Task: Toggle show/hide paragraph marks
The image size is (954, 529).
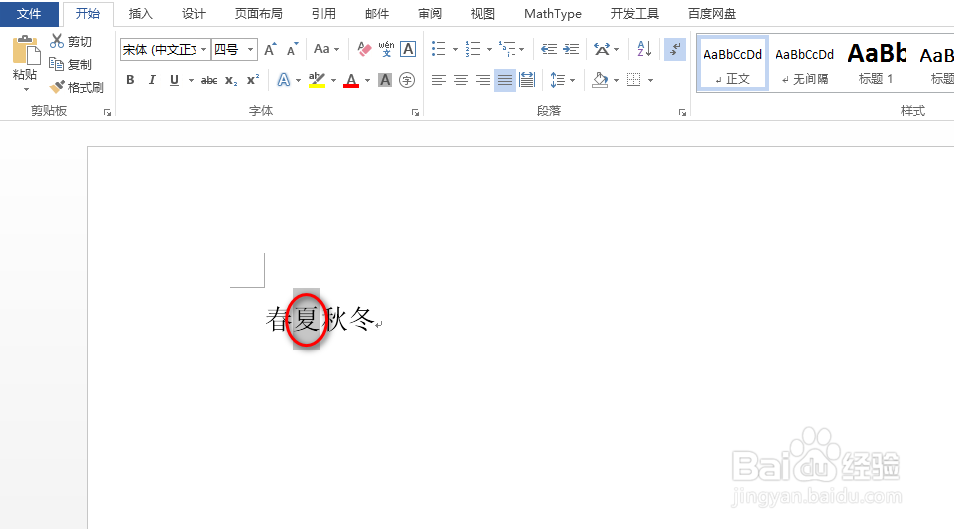Action: pyautogui.click(x=675, y=49)
